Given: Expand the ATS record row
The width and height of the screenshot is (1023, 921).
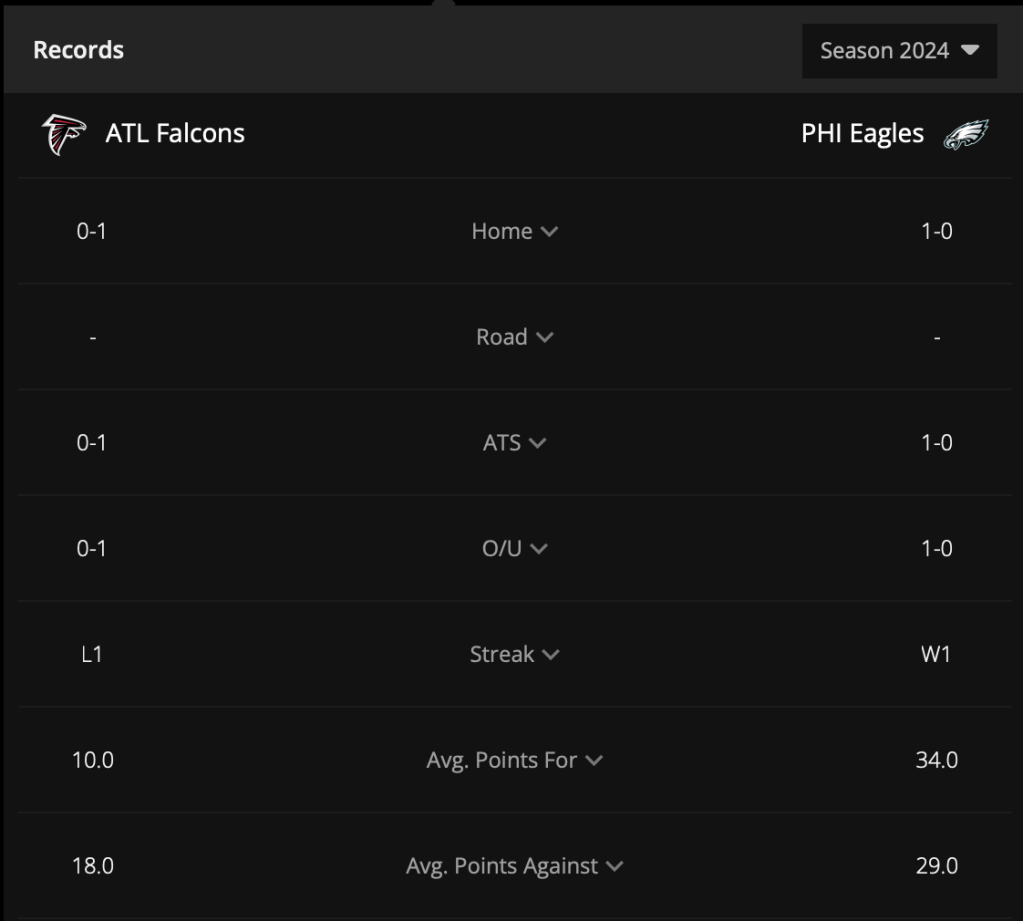Looking at the screenshot, I should point(515,442).
